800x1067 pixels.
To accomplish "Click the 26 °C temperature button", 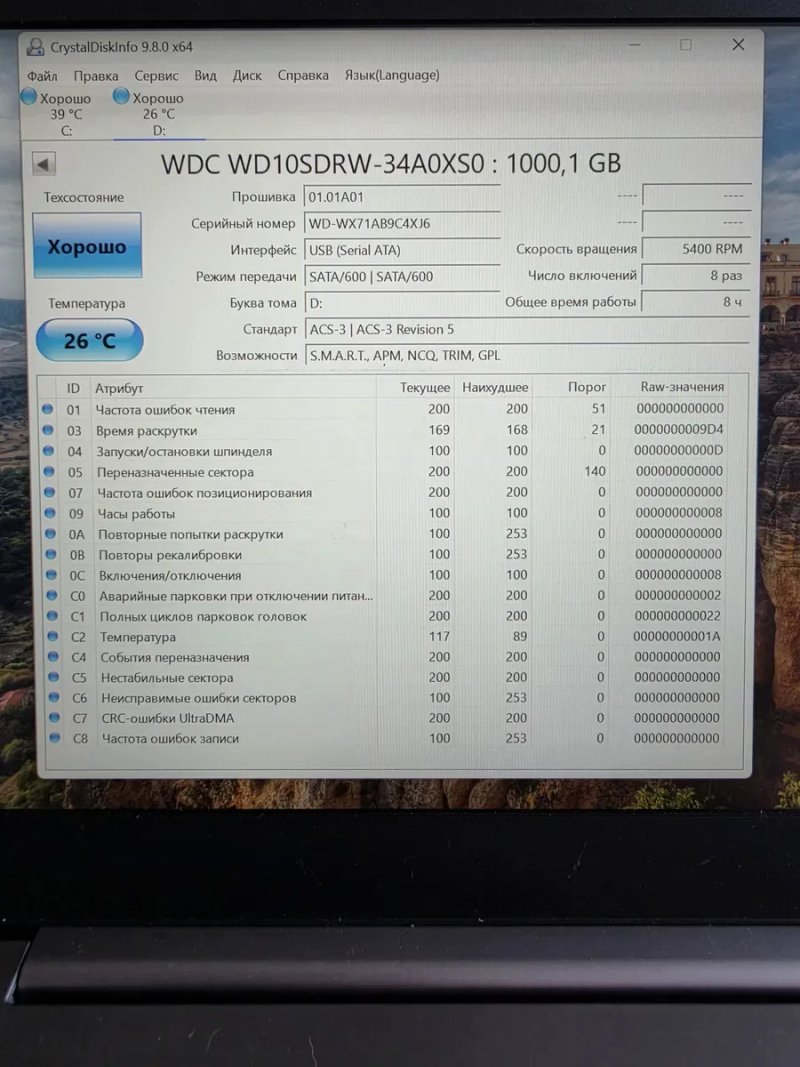I will (x=90, y=340).
